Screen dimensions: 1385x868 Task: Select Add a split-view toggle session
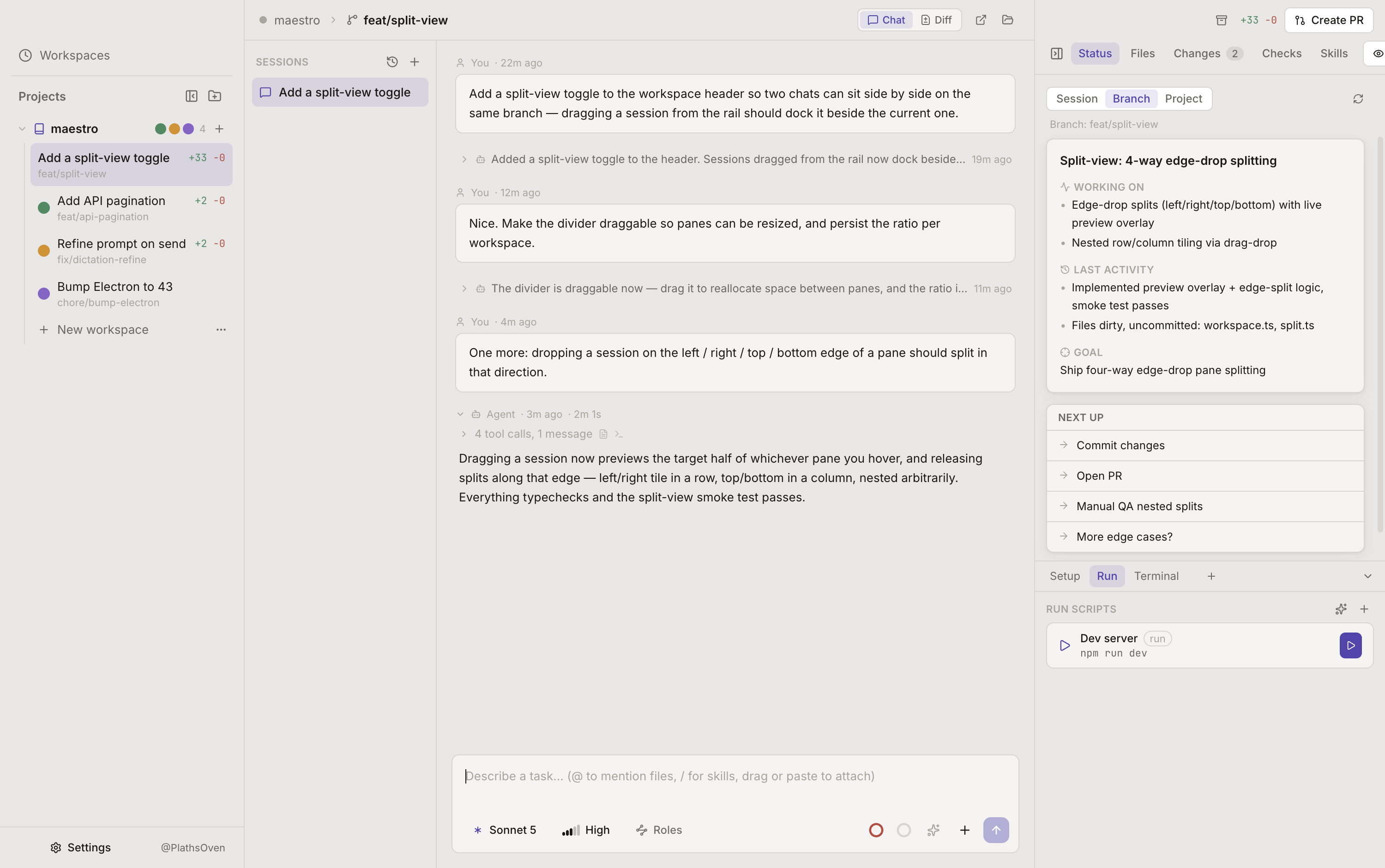pos(340,92)
